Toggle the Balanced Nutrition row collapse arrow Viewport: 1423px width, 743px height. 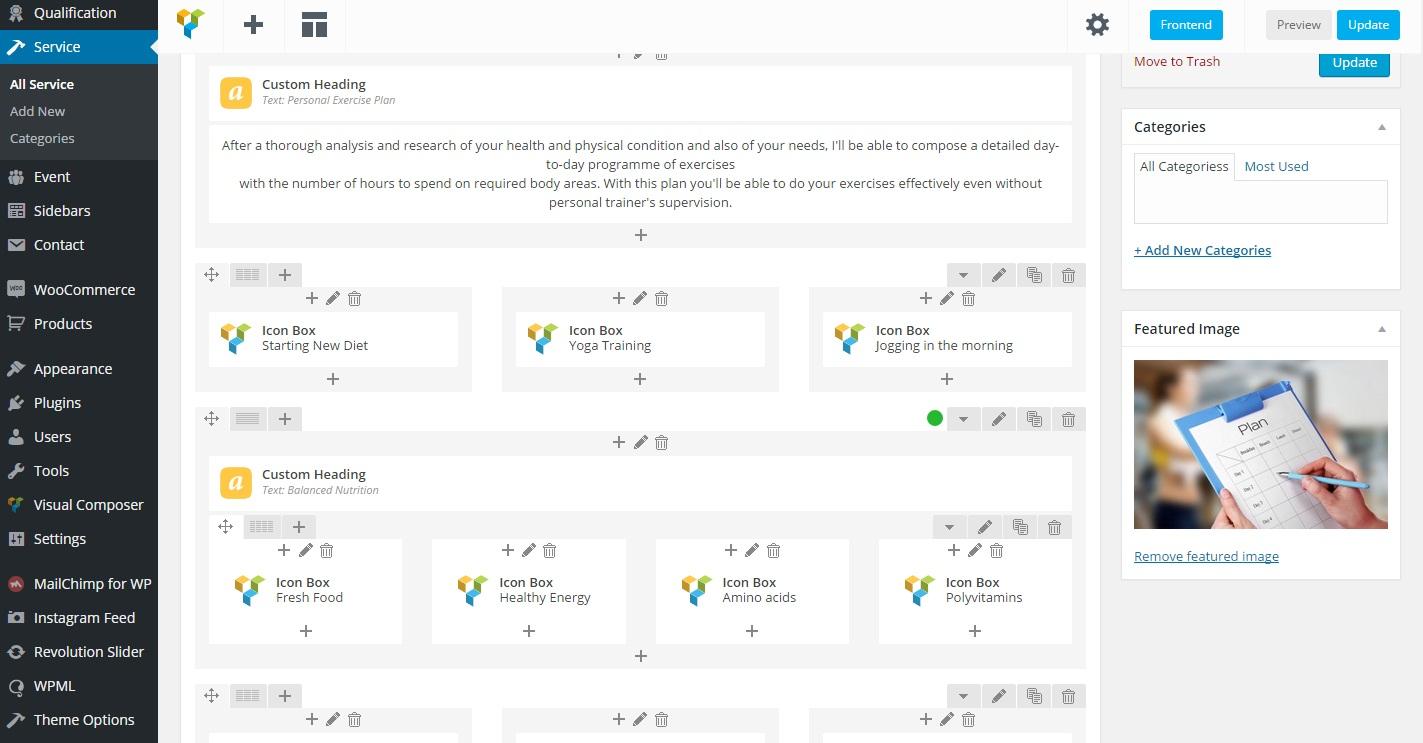pos(963,419)
